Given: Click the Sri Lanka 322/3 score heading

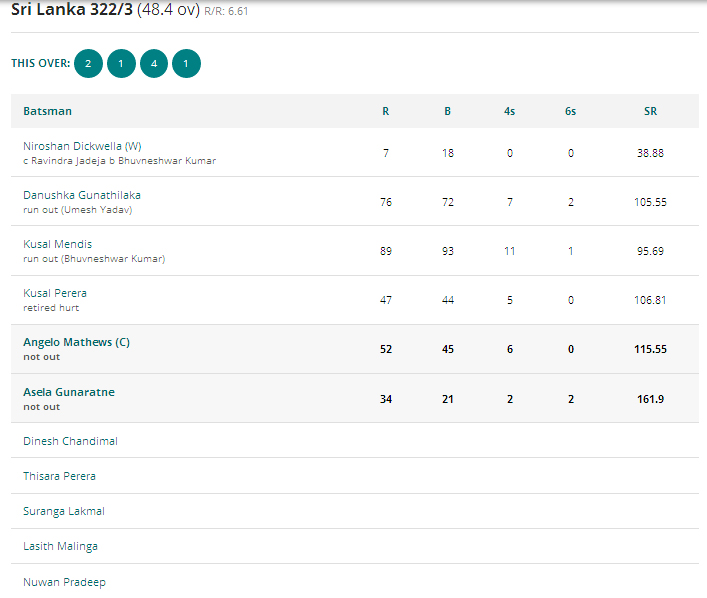Looking at the screenshot, I should 72,9.
